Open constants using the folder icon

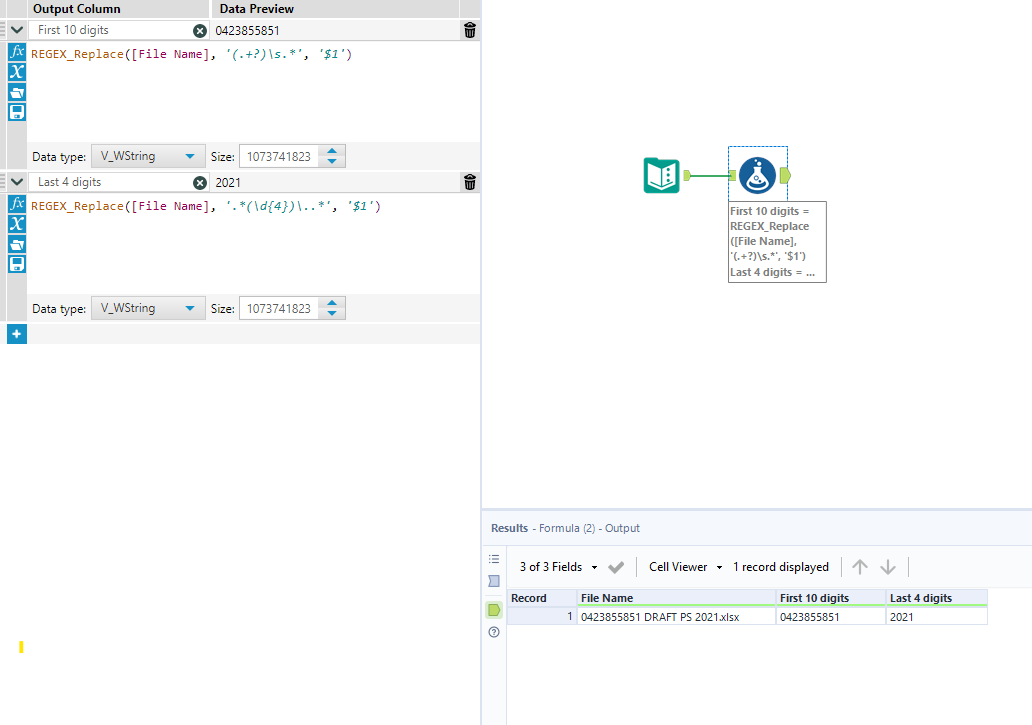[16, 92]
